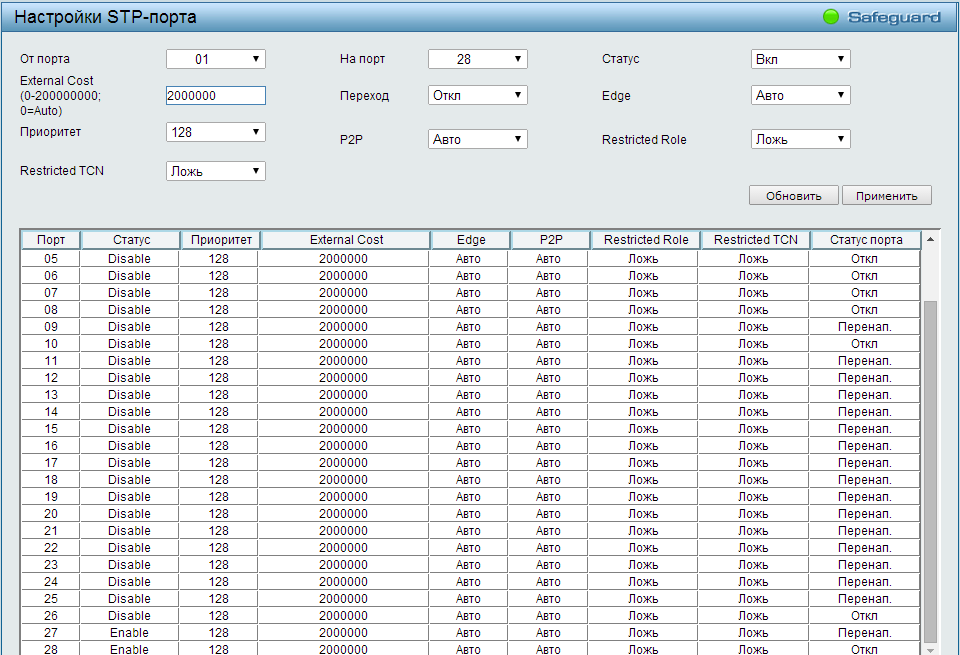Image resolution: width=960 pixels, height=655 pixels.
Task: Open the 'Приоритет' dropdown
Action: (215, 132)
